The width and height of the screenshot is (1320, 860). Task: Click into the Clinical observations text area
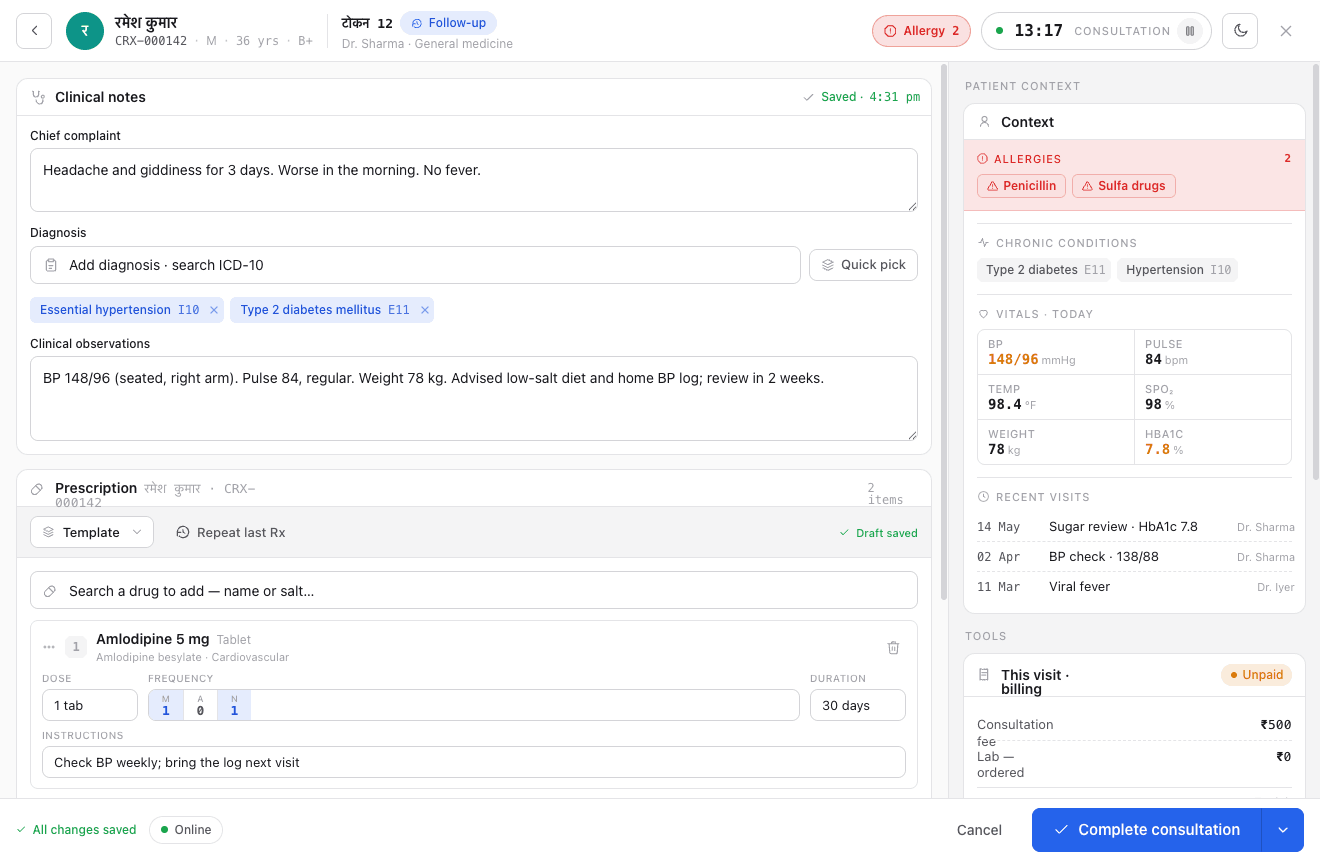(x=474, y=398)
